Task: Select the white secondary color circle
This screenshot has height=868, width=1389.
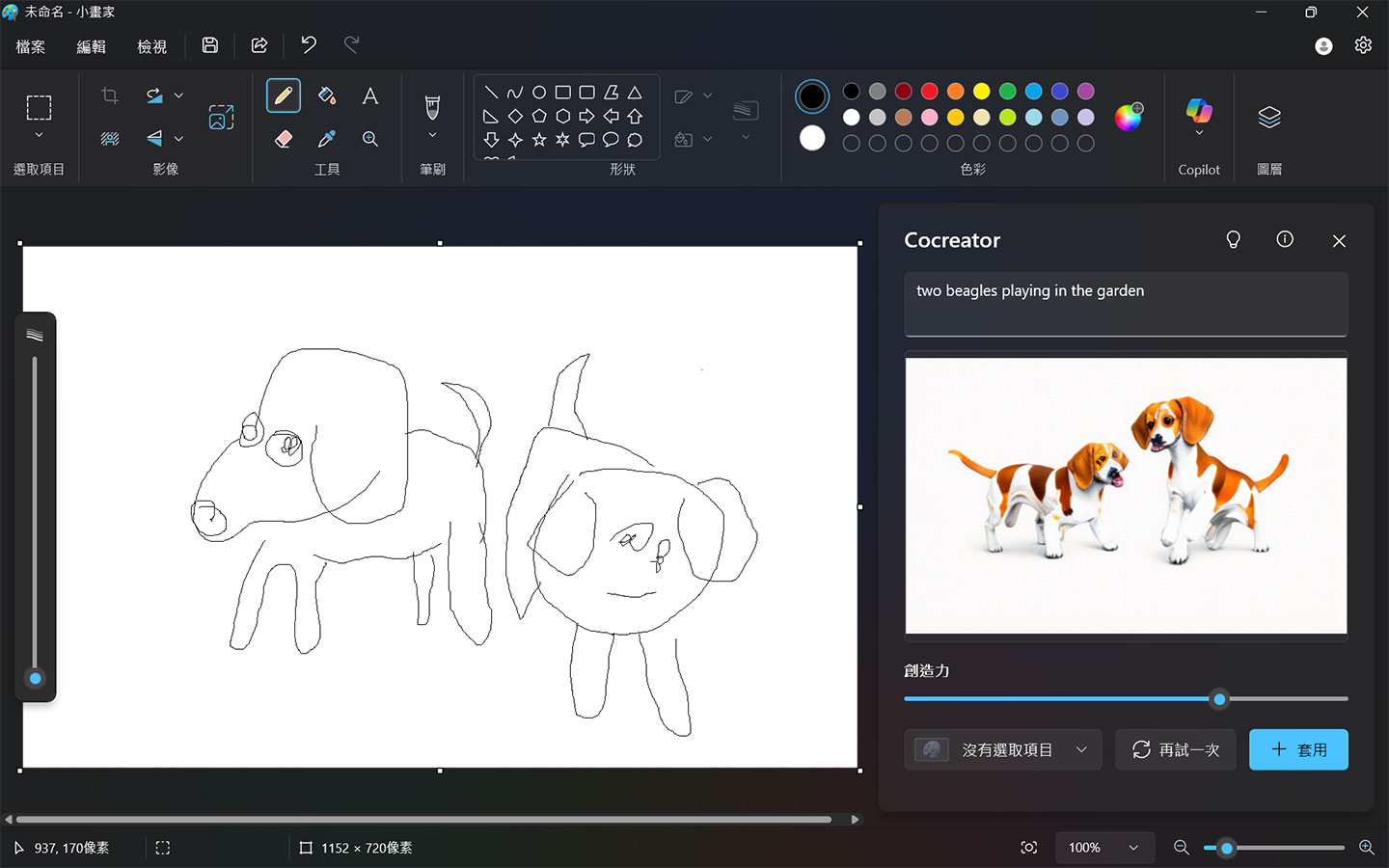Action: (812, 138)
